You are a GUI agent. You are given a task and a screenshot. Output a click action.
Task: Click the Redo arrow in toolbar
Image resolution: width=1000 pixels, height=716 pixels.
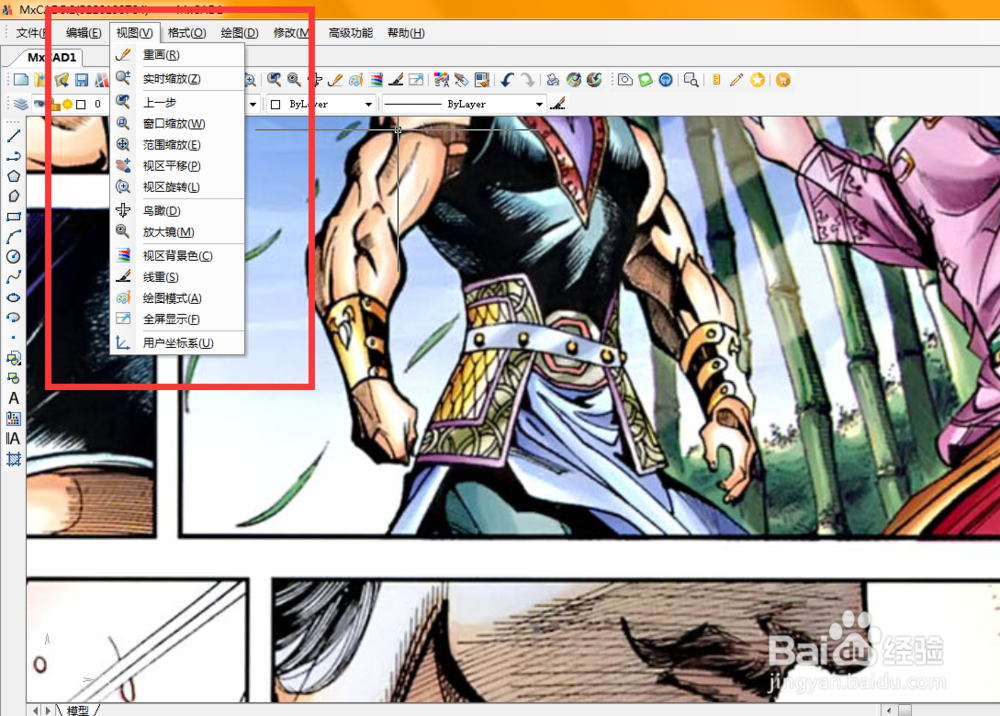527,80
